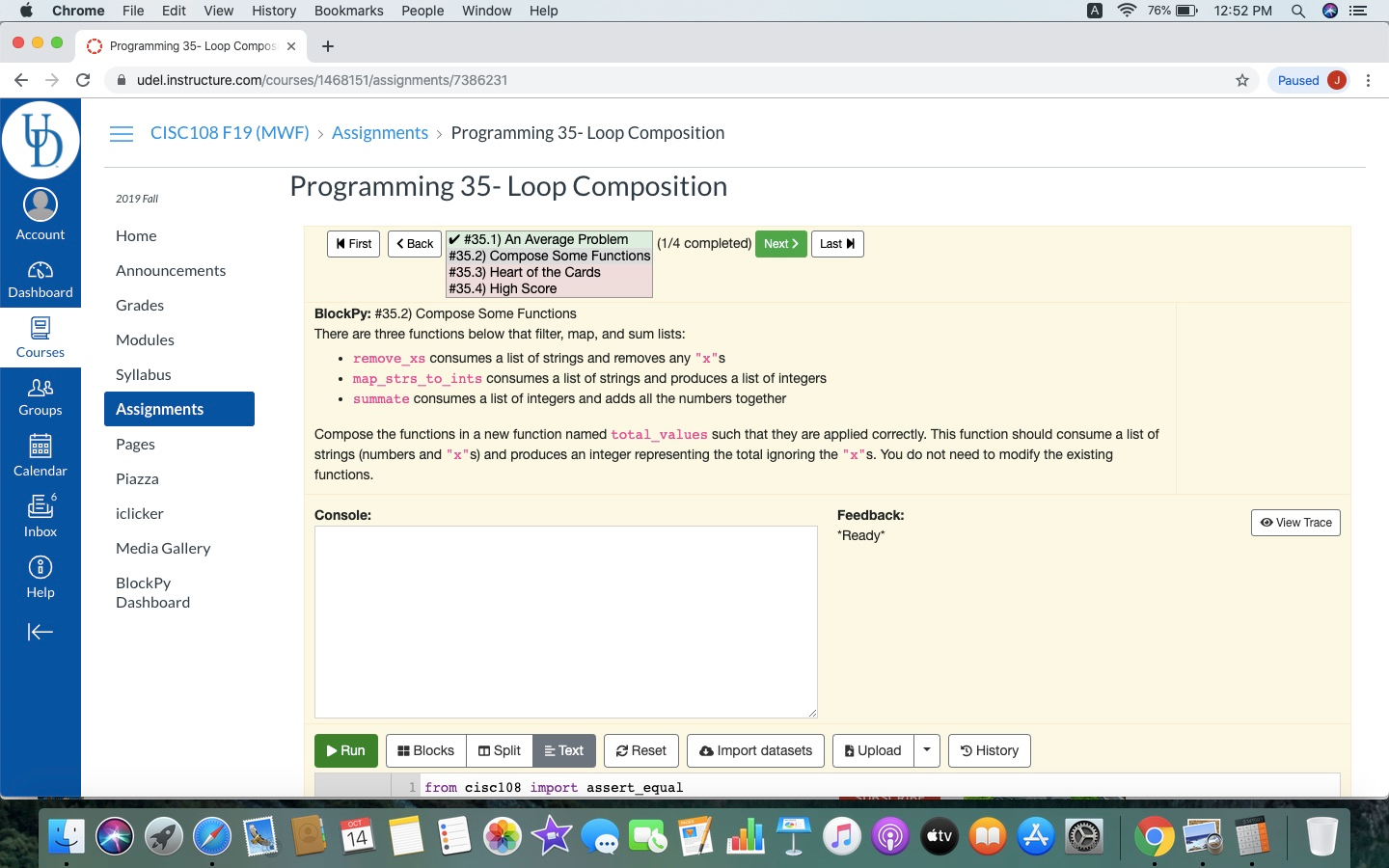Screen dimensions: 1389x868
Task: Run the code with the green play icon
Action: click(332, 750)
